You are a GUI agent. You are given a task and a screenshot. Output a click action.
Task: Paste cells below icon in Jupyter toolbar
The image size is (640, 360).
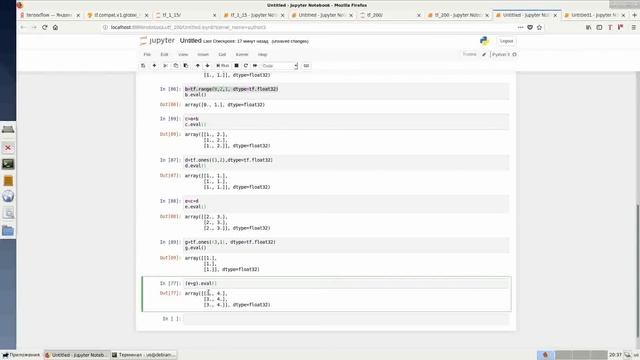(186, 66)
